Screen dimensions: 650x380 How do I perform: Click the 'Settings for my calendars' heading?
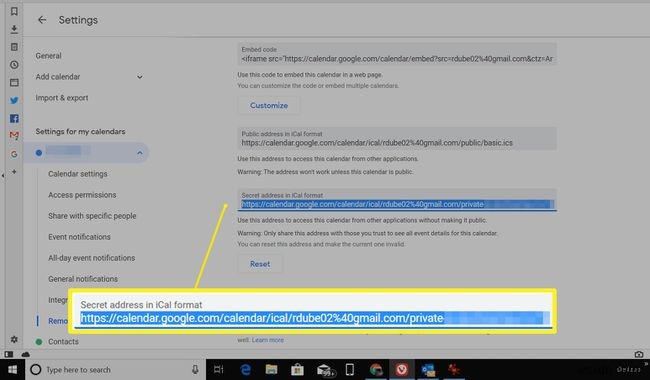click(80, 131)
